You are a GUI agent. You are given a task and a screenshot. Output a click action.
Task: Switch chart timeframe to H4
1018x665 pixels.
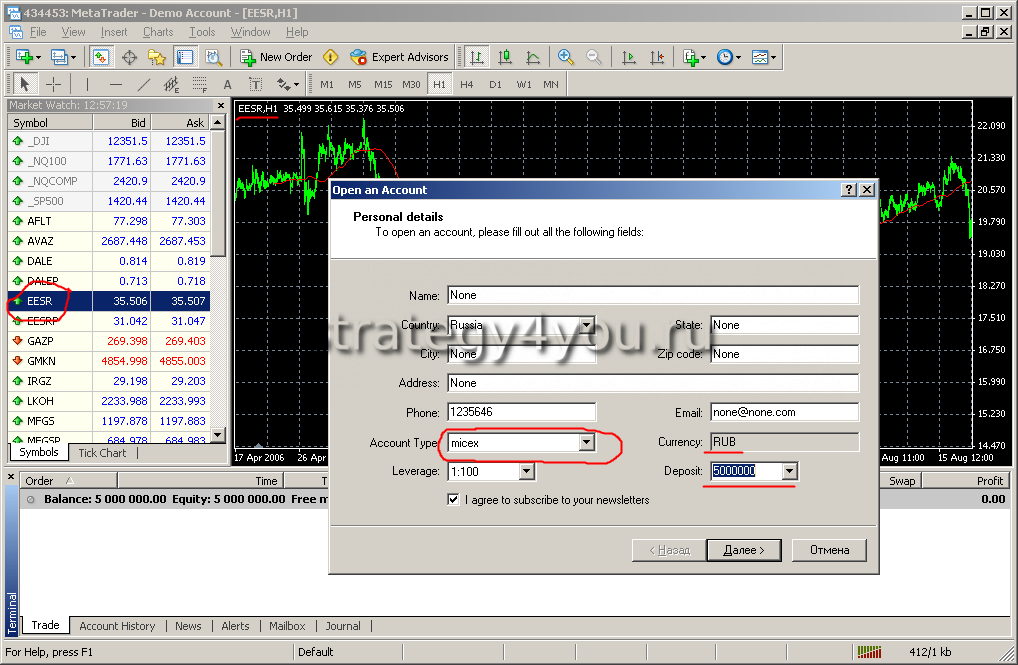[x=467, y=84]
